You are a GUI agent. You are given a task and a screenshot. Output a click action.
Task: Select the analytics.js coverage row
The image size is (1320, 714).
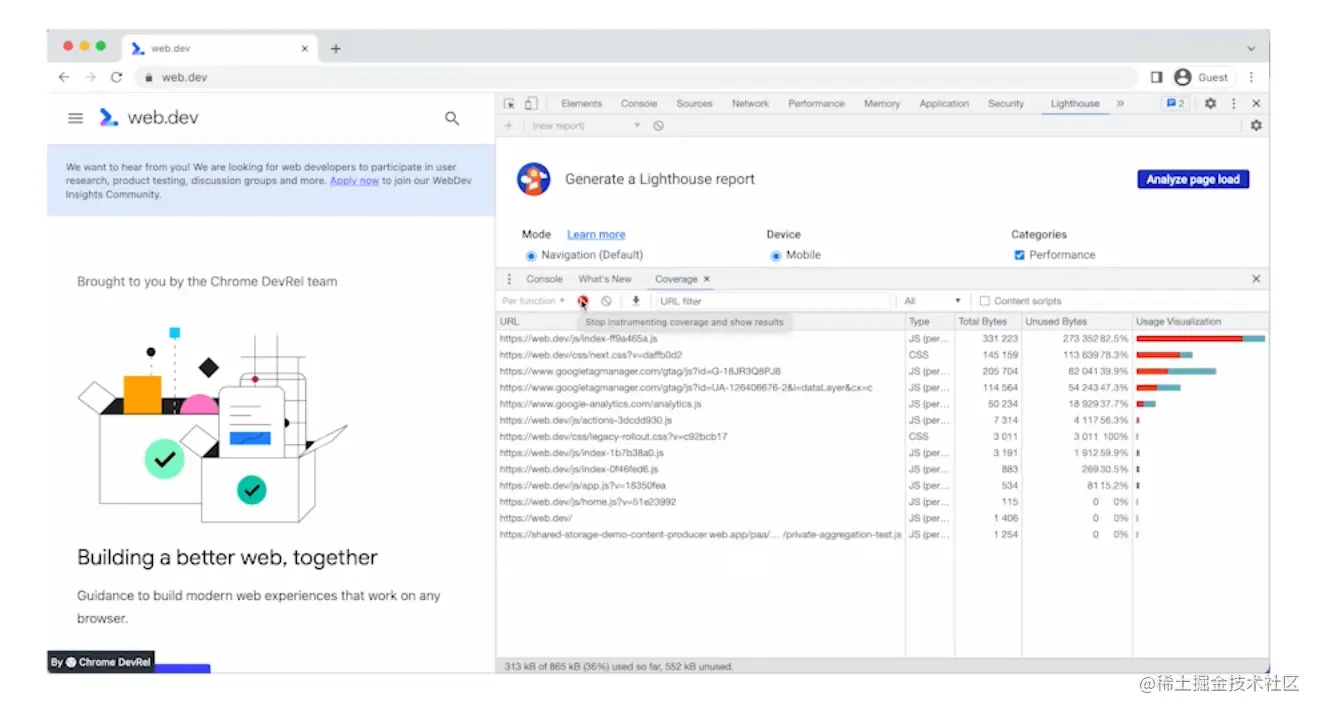[882, 404]
